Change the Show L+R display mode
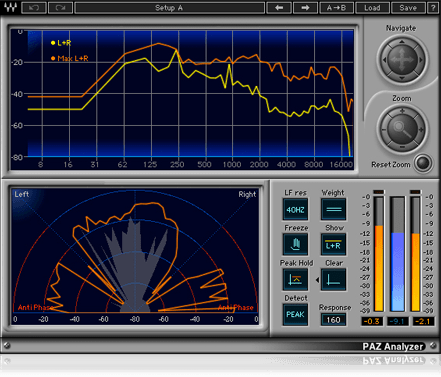 point(334,244)
